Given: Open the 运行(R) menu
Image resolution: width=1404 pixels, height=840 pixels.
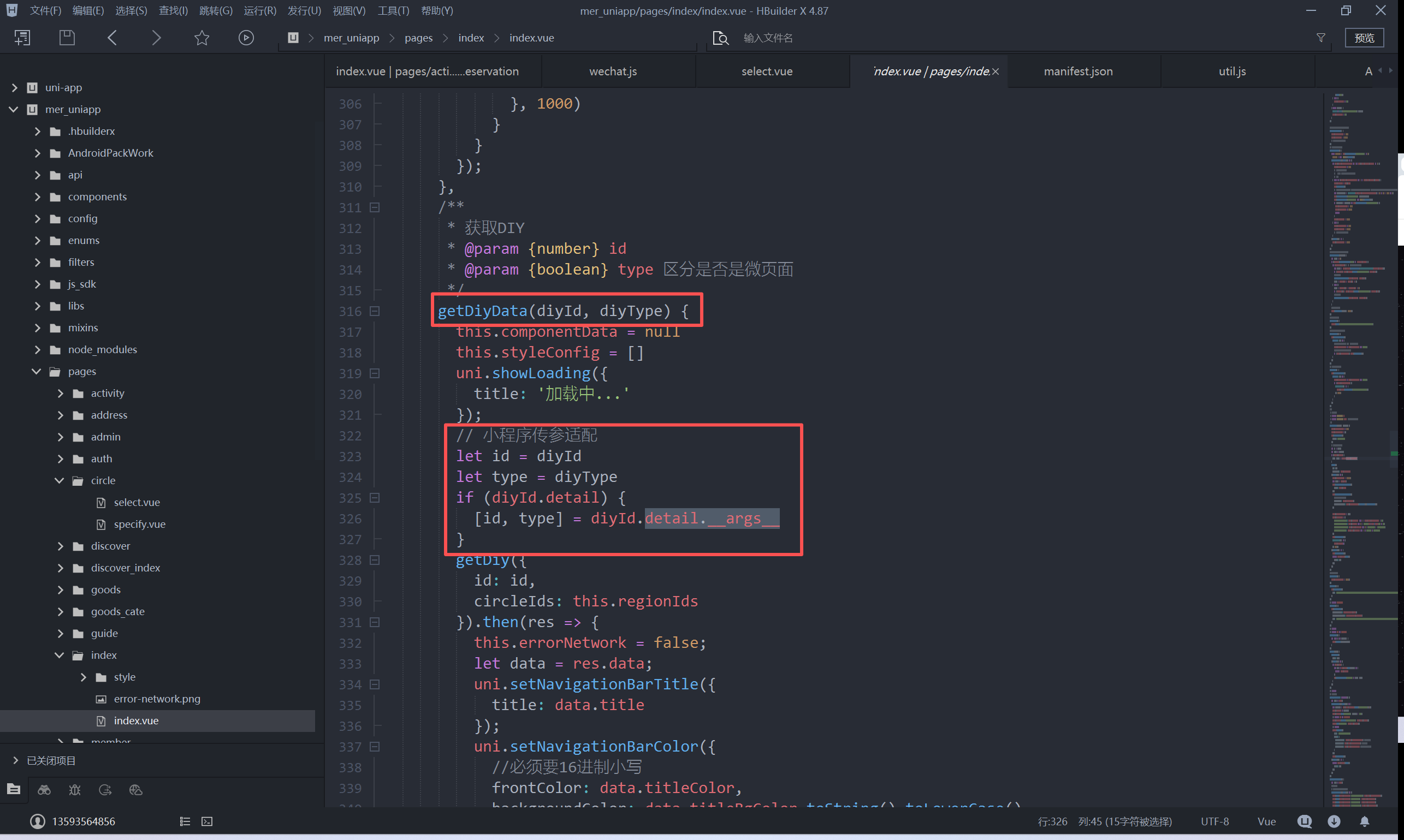Looking at the screenshot, I should point(260,11).
